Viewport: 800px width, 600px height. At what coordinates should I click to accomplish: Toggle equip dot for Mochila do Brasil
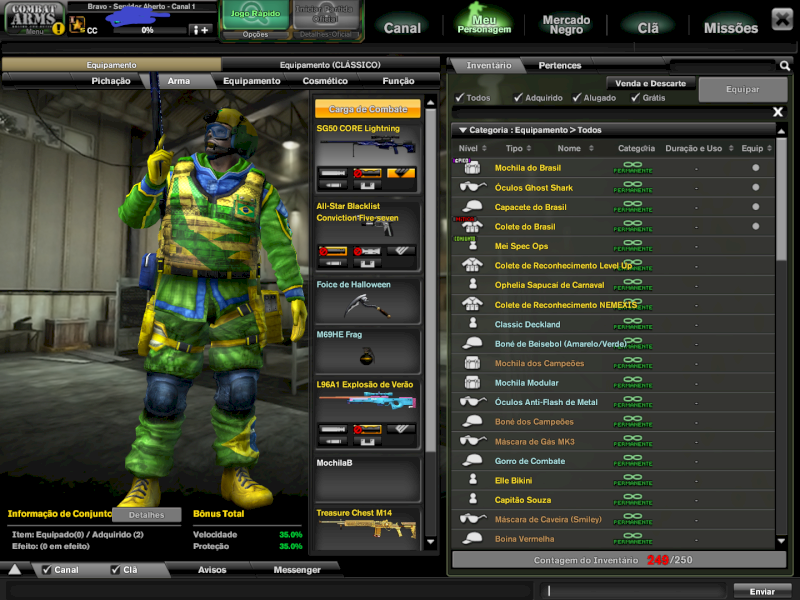pyautogui.click(x=756, y=168)
